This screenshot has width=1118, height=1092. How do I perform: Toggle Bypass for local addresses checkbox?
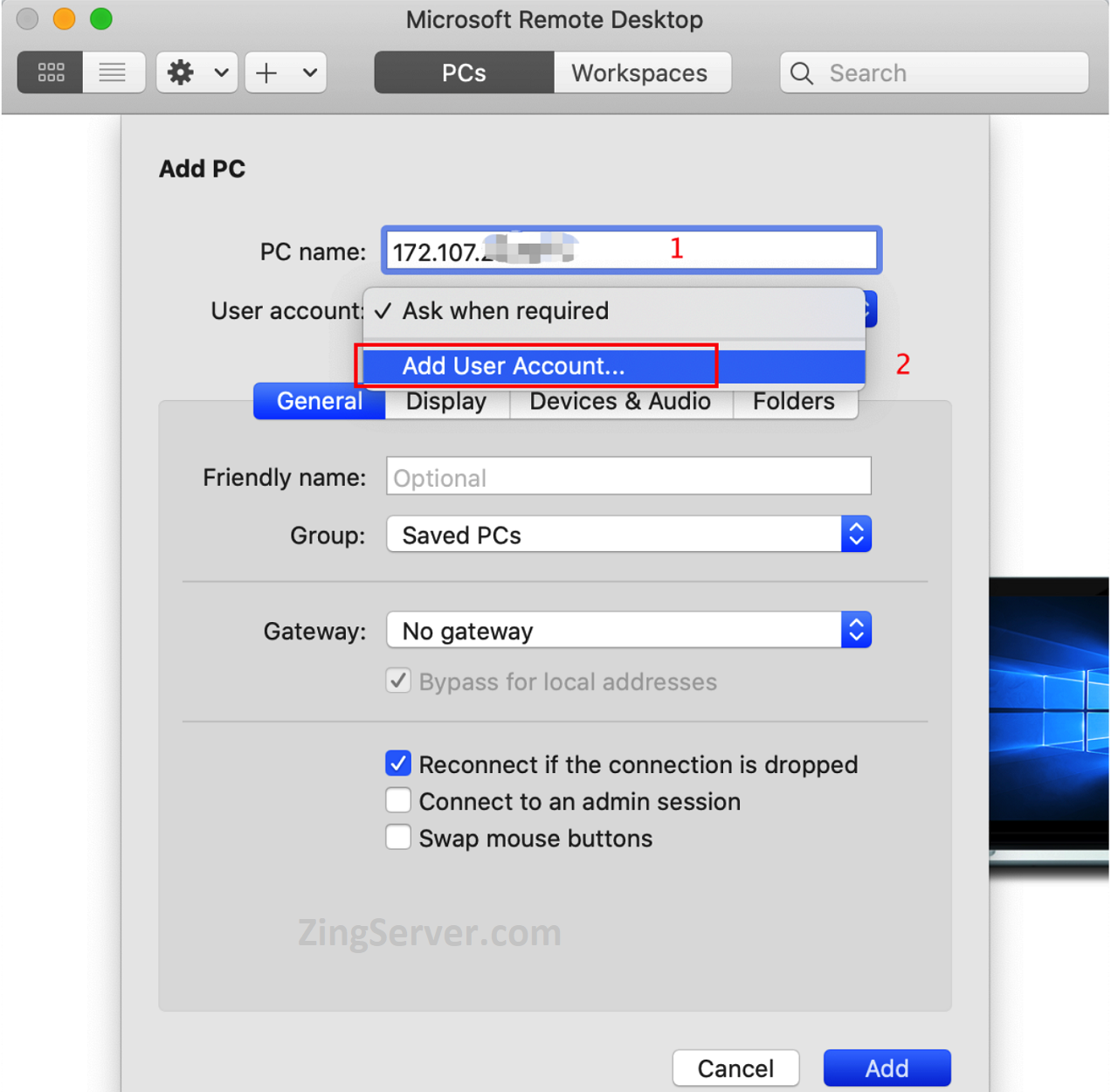click(398, 681)
